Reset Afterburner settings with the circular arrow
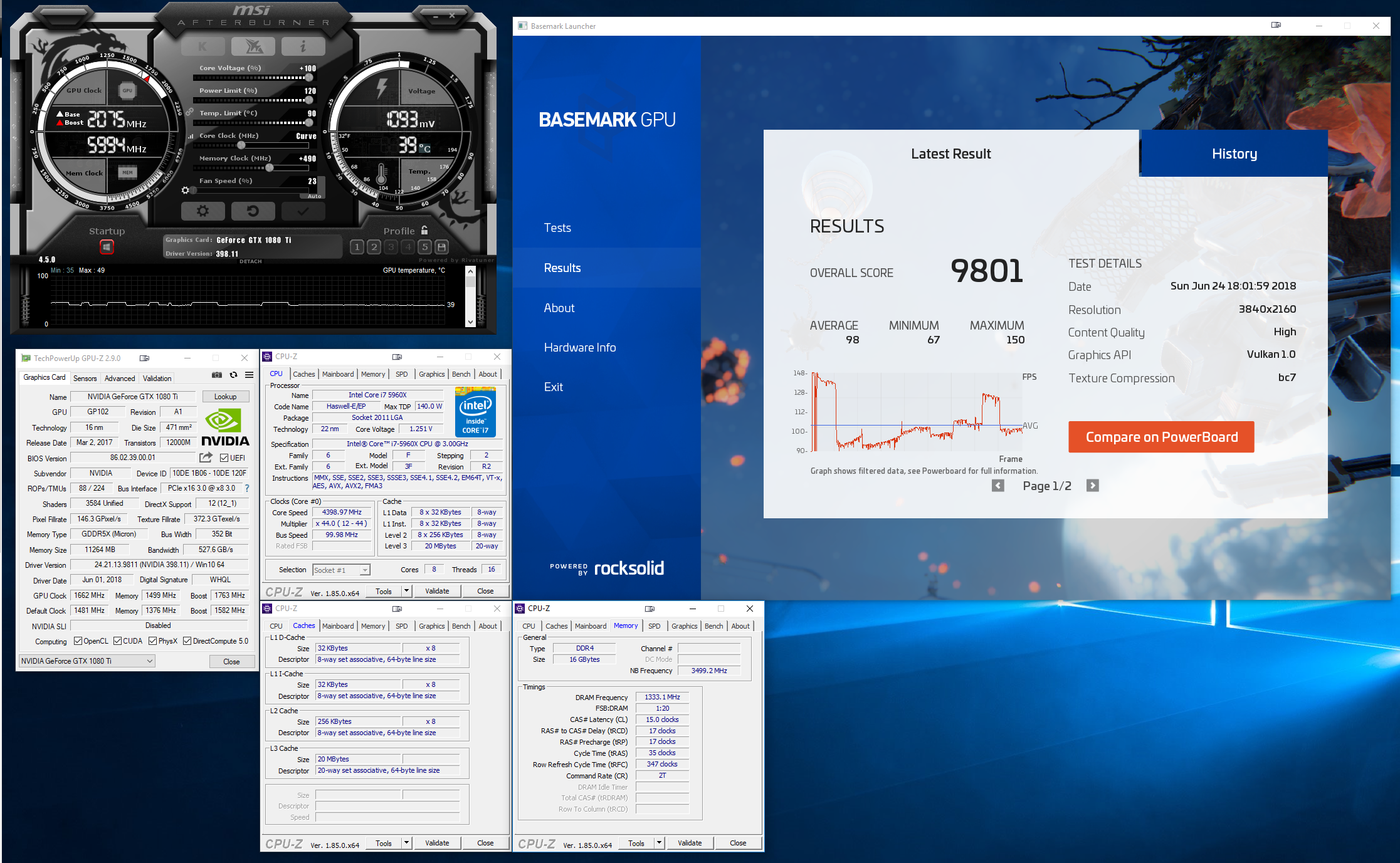 pyautogui.click(x=253, y=211)
